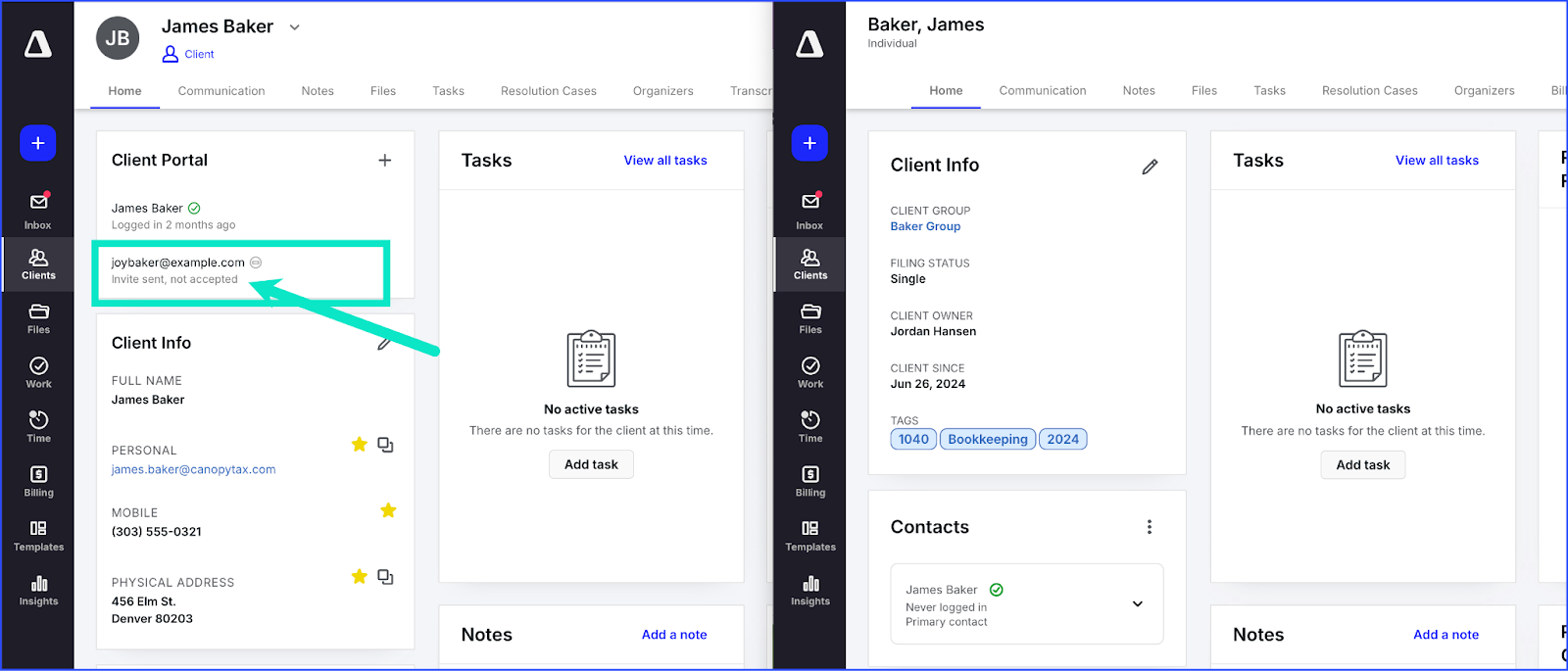Click the plus icon in Client Portal card

tap(385, 161)
